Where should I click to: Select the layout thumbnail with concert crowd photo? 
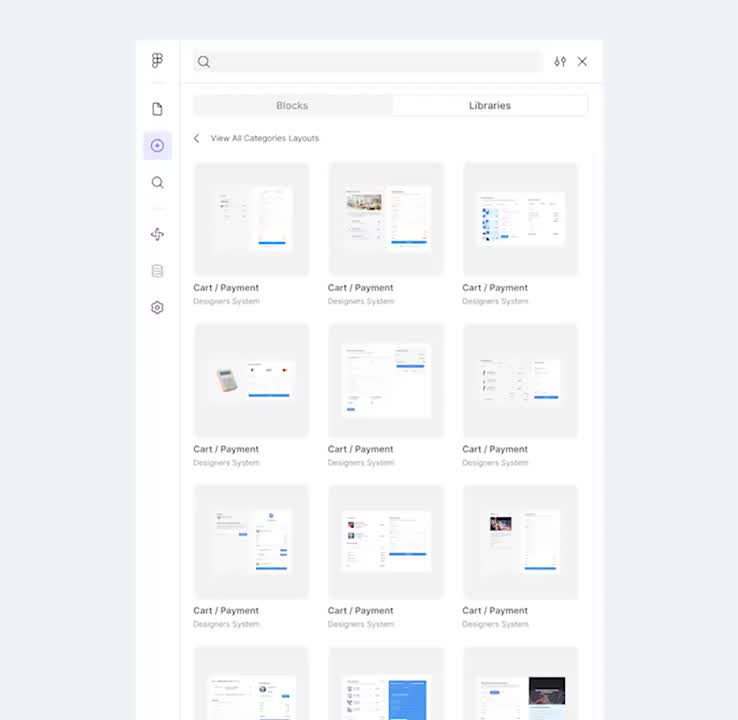[x=520, y=542]
